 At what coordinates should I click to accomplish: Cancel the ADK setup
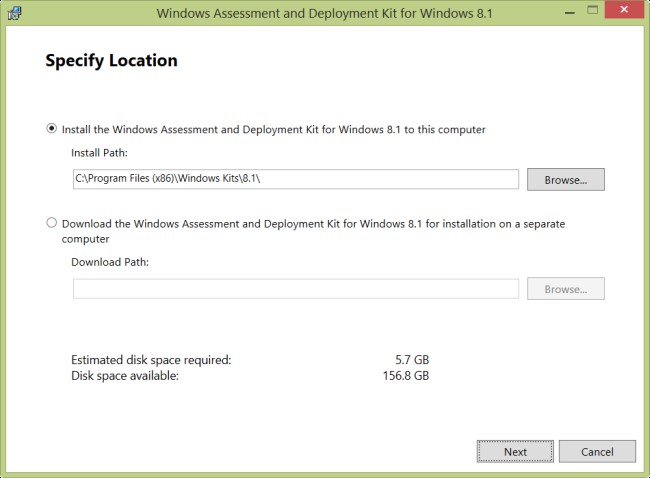[597, 451]
